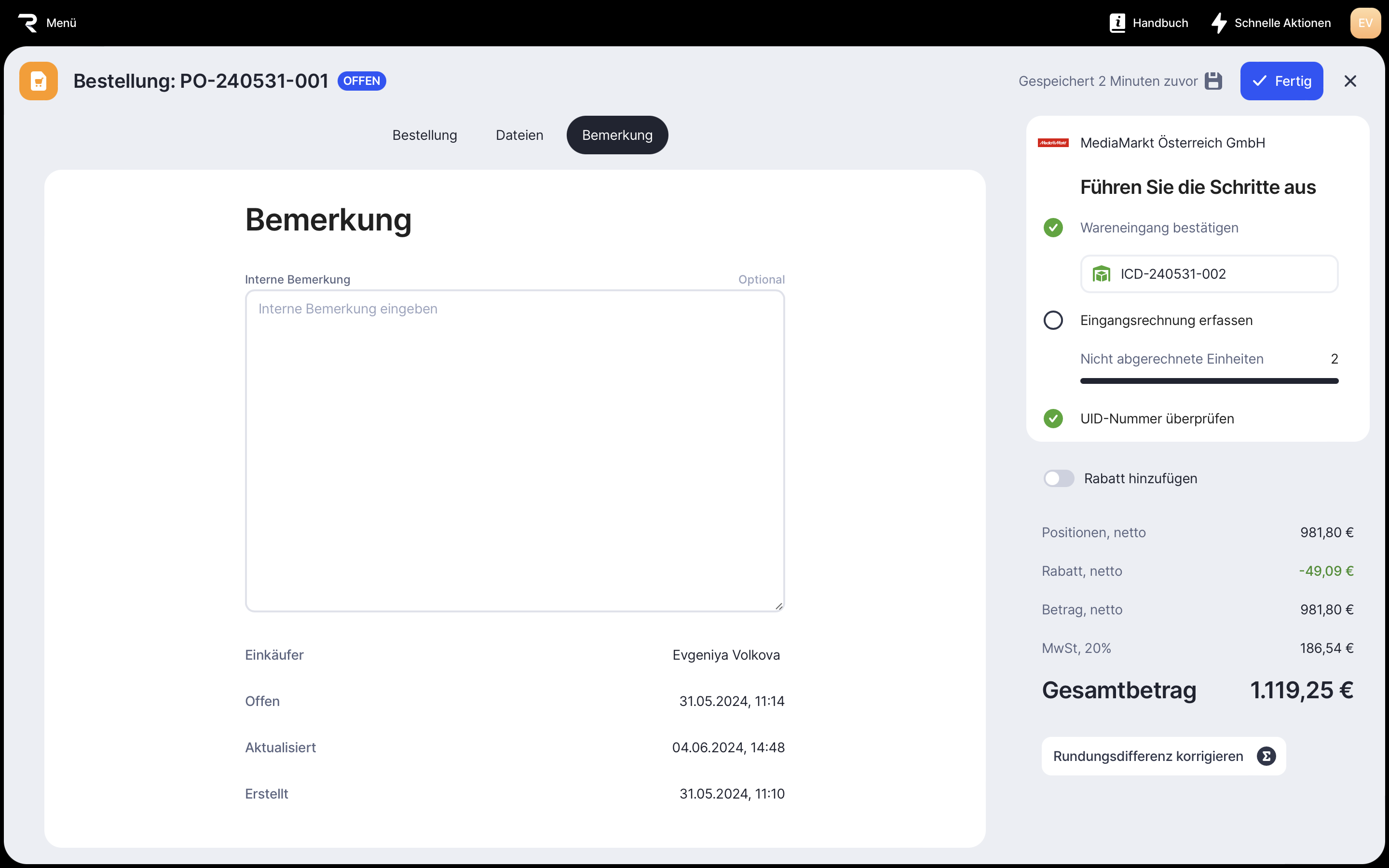Image resolution: width=1389 pixels, height=868 pixels.
Task: Mark Eingangsrechnung erfassen step circle
Action: pos(1053,320)
